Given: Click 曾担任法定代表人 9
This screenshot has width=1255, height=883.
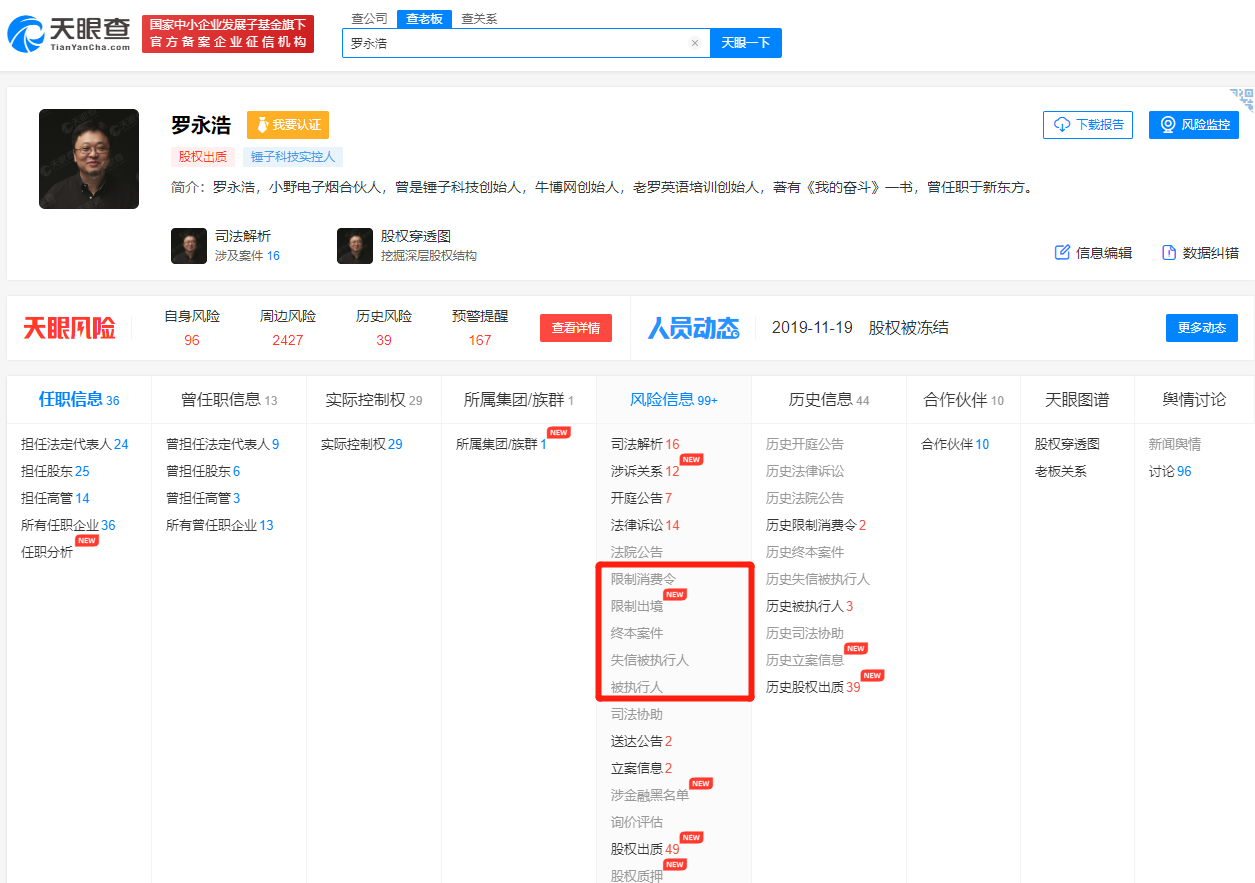Looking at the screenshot, I should (222, 444).
